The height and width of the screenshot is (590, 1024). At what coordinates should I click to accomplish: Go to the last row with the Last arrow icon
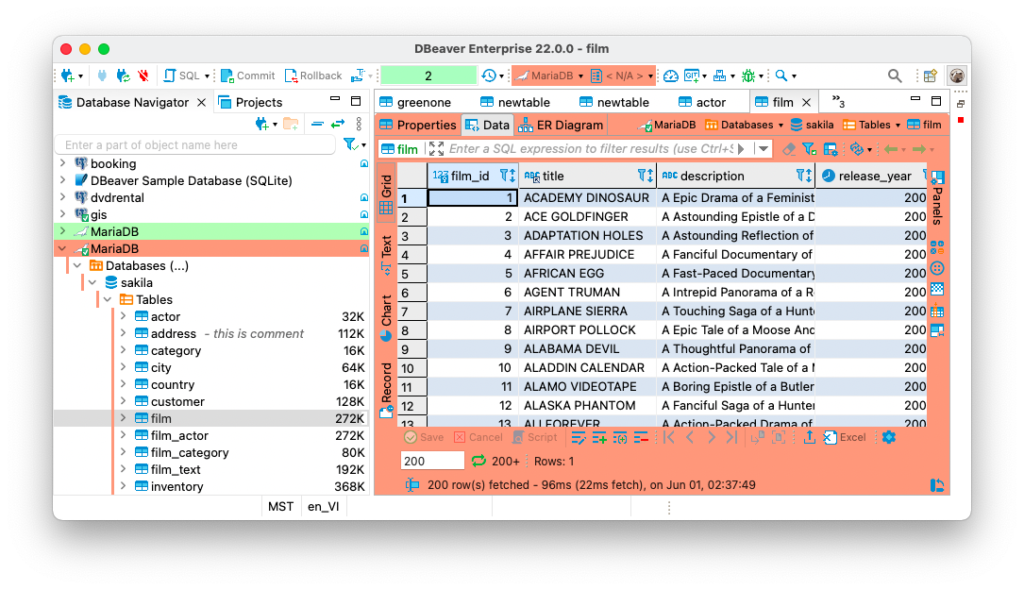[x=732, y=438]
